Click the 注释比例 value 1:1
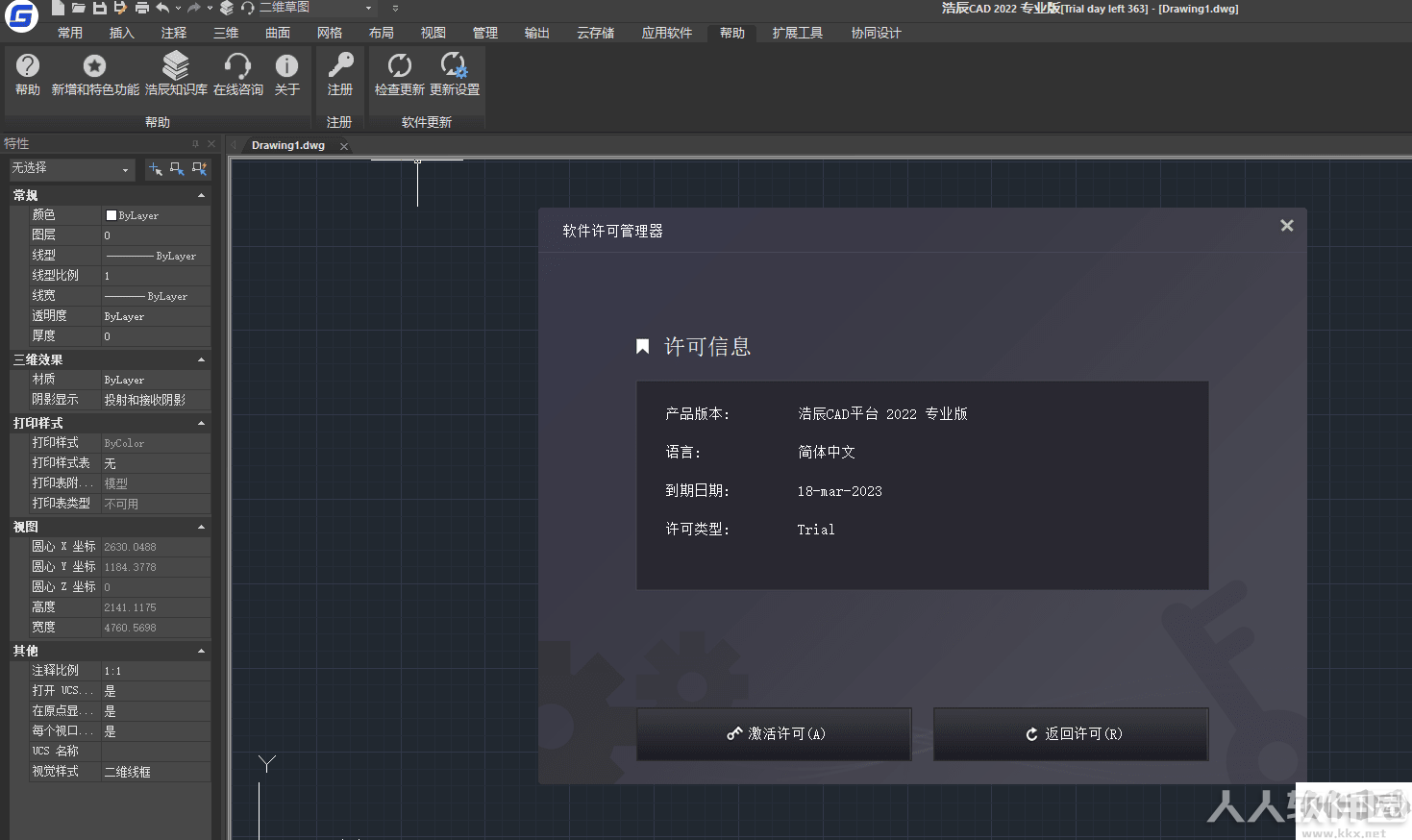Viewport: 1412px width, 840px height. pyautogui.click(x=156, y=671)
